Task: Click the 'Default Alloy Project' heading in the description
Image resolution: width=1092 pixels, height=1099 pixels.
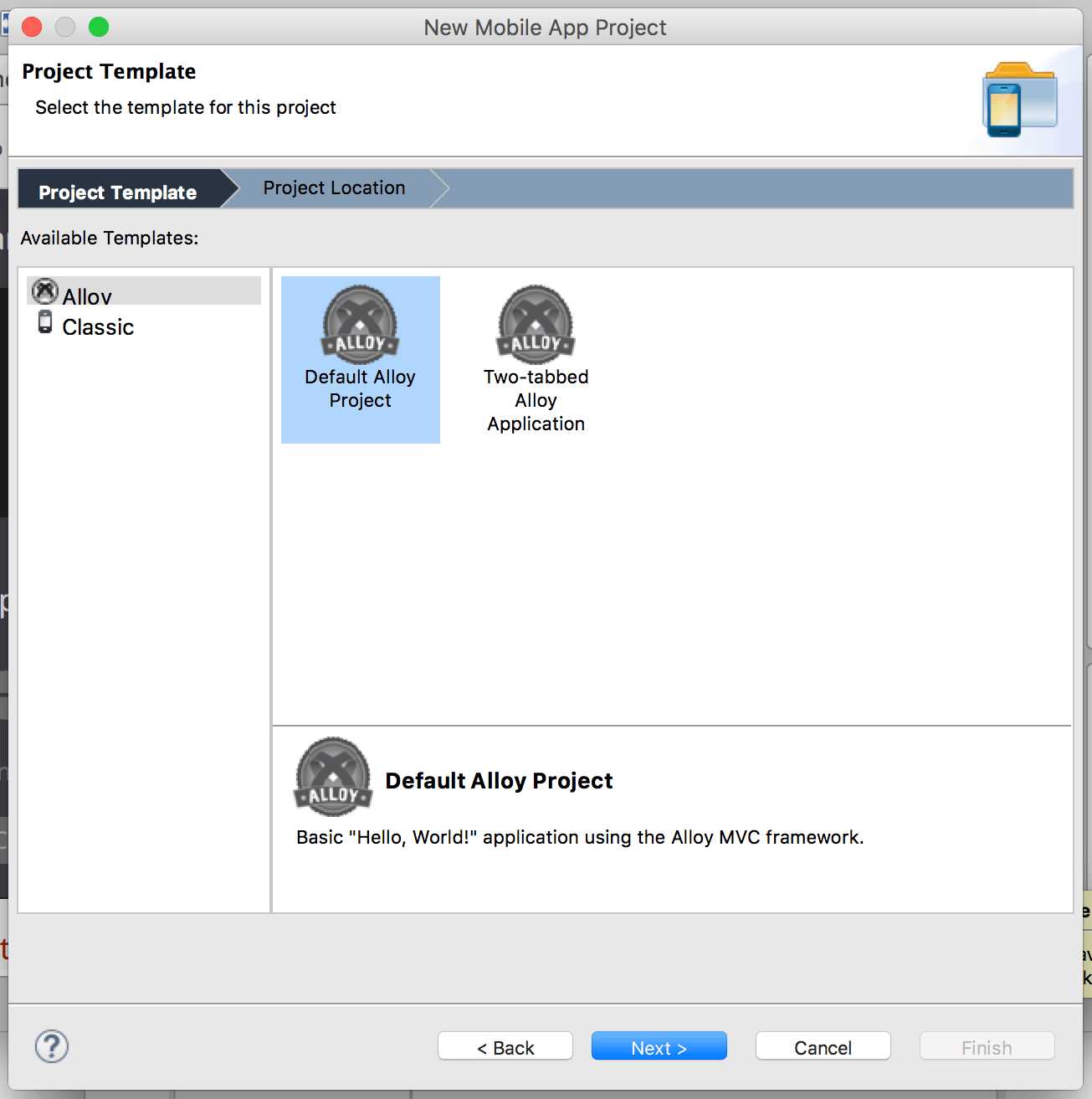Action: [x=499, y=781]
